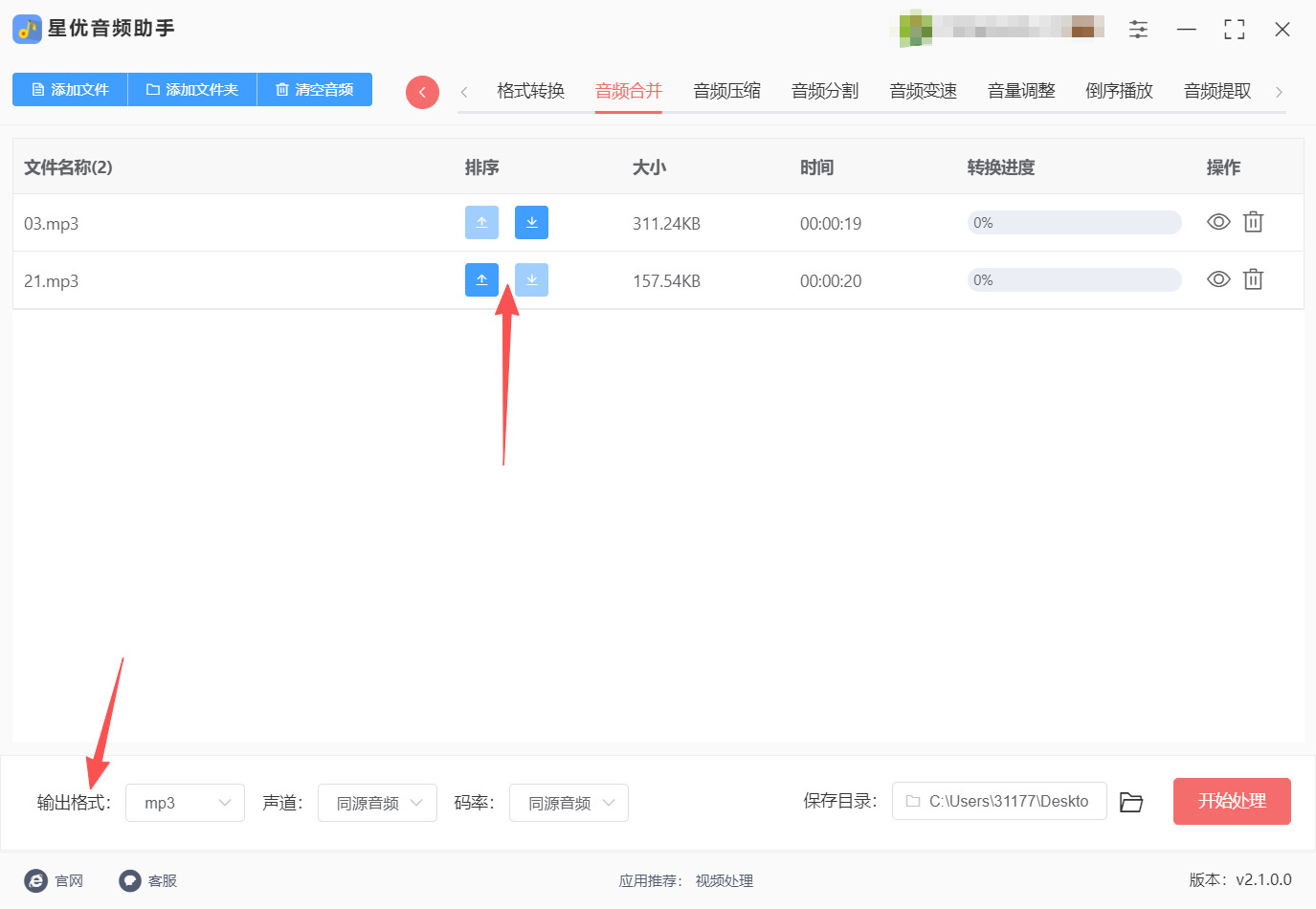Screen dimensions: 1316x909
Task: Open the settings icon in the title bar
Action: pyautogui.click(x=1138, y=29)
